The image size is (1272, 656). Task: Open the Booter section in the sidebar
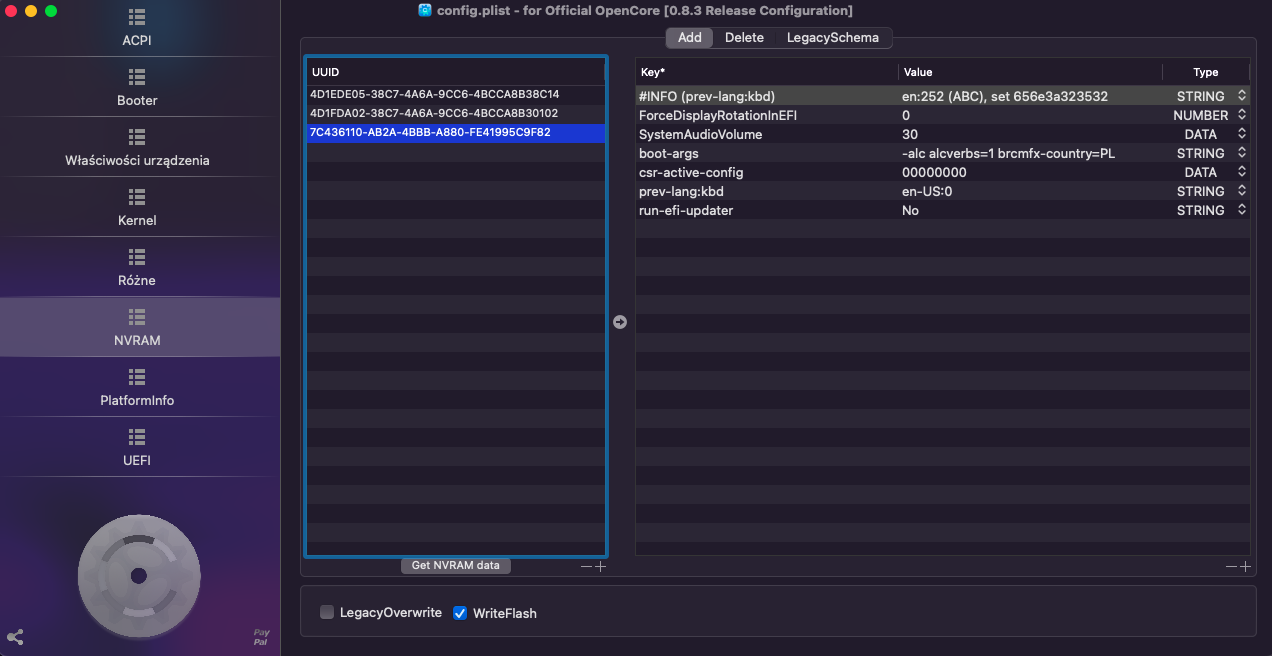click(137, 88)
